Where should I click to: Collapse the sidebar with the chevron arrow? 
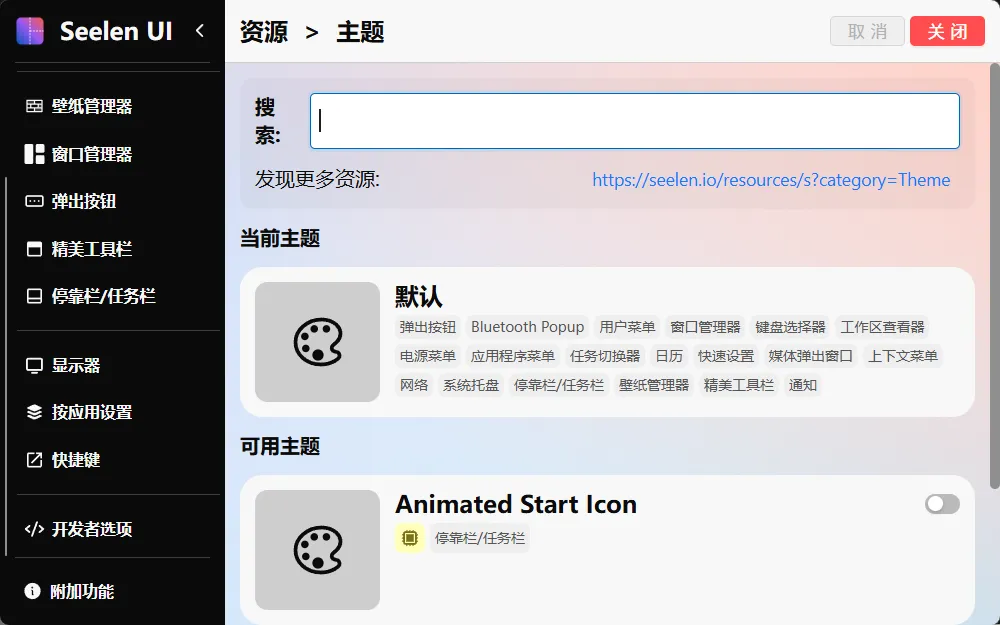(x=200, y=31)
